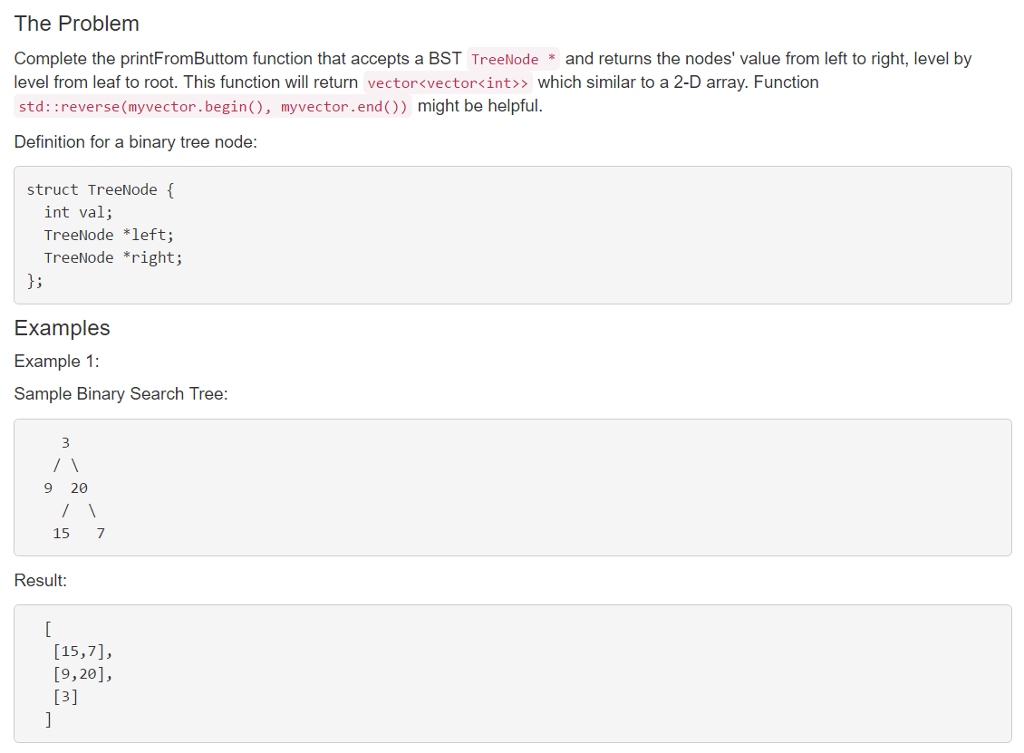Click the "Definition for a binary tree node" text
1024x753 pixels.
136,142
